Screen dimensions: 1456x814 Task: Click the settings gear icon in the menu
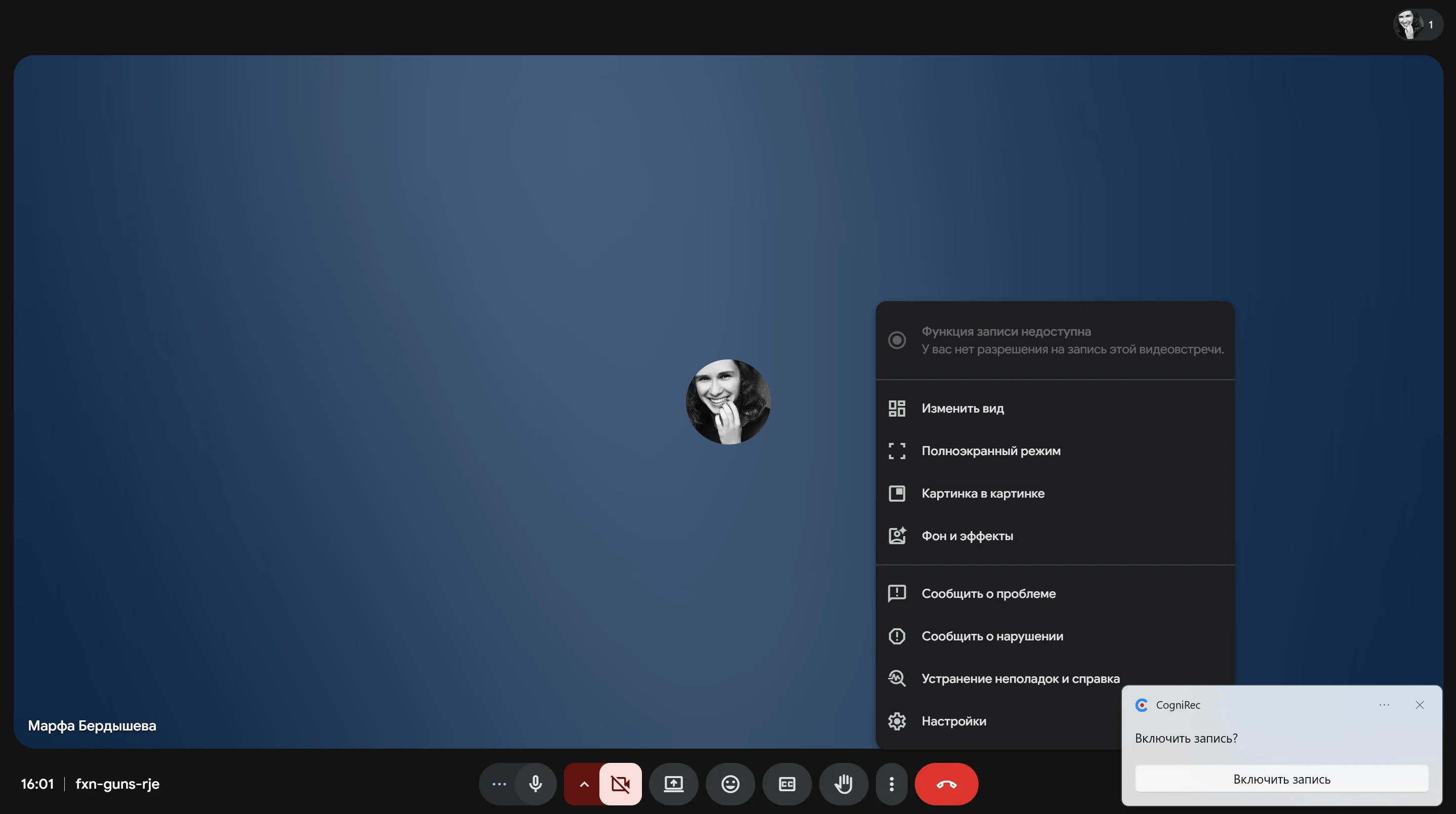click(x=897, y=721)
